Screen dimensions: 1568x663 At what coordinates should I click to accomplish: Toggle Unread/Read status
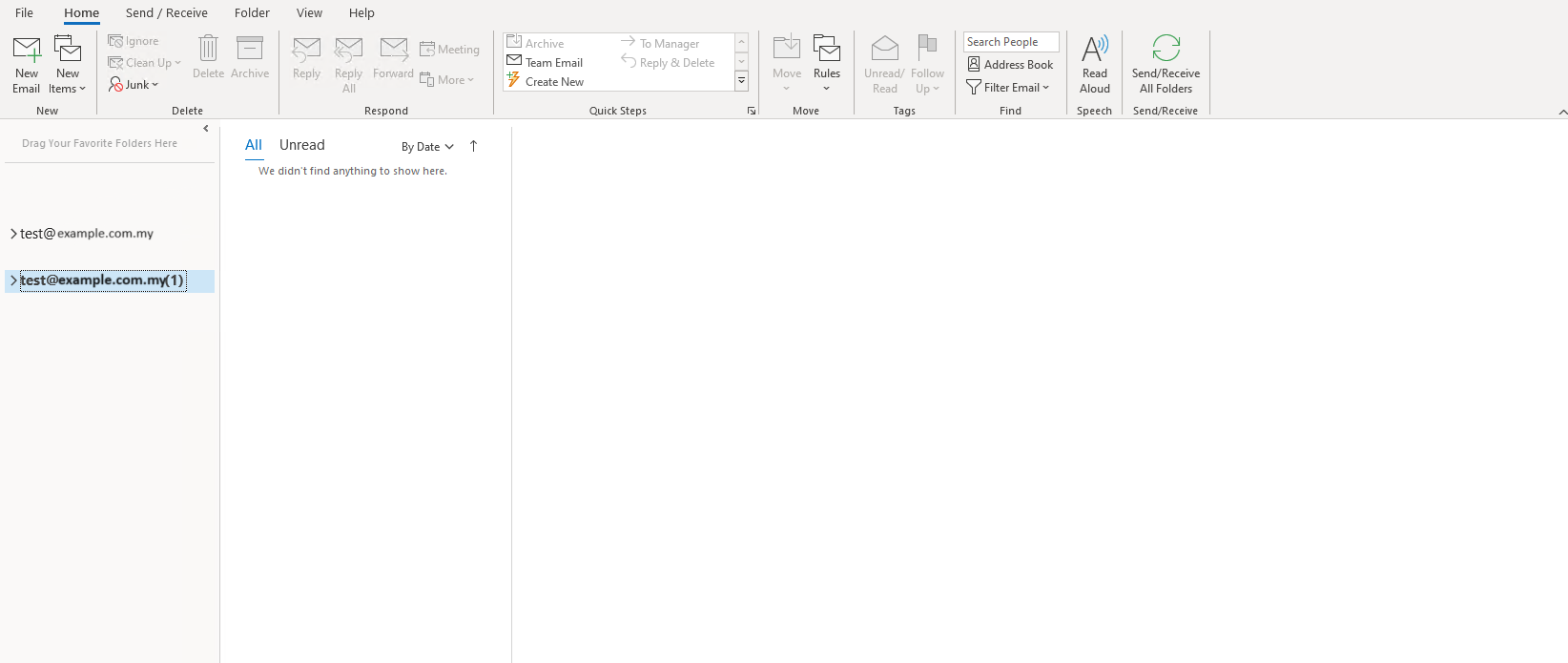click(884, 64)
